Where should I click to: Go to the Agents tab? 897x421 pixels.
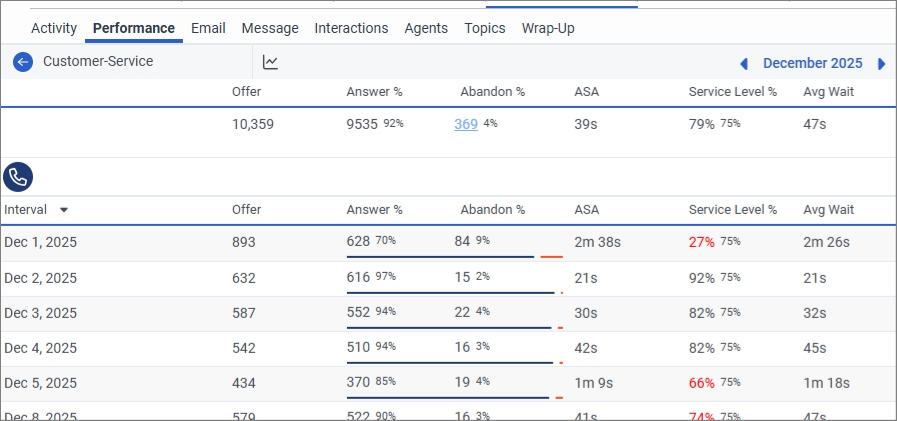coord(426,28)
